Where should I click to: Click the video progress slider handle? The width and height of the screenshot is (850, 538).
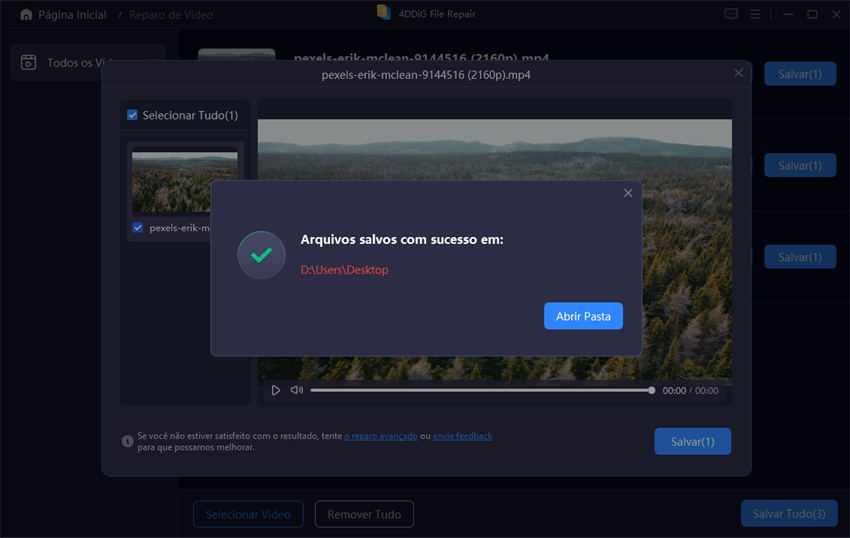click(651, 390)
